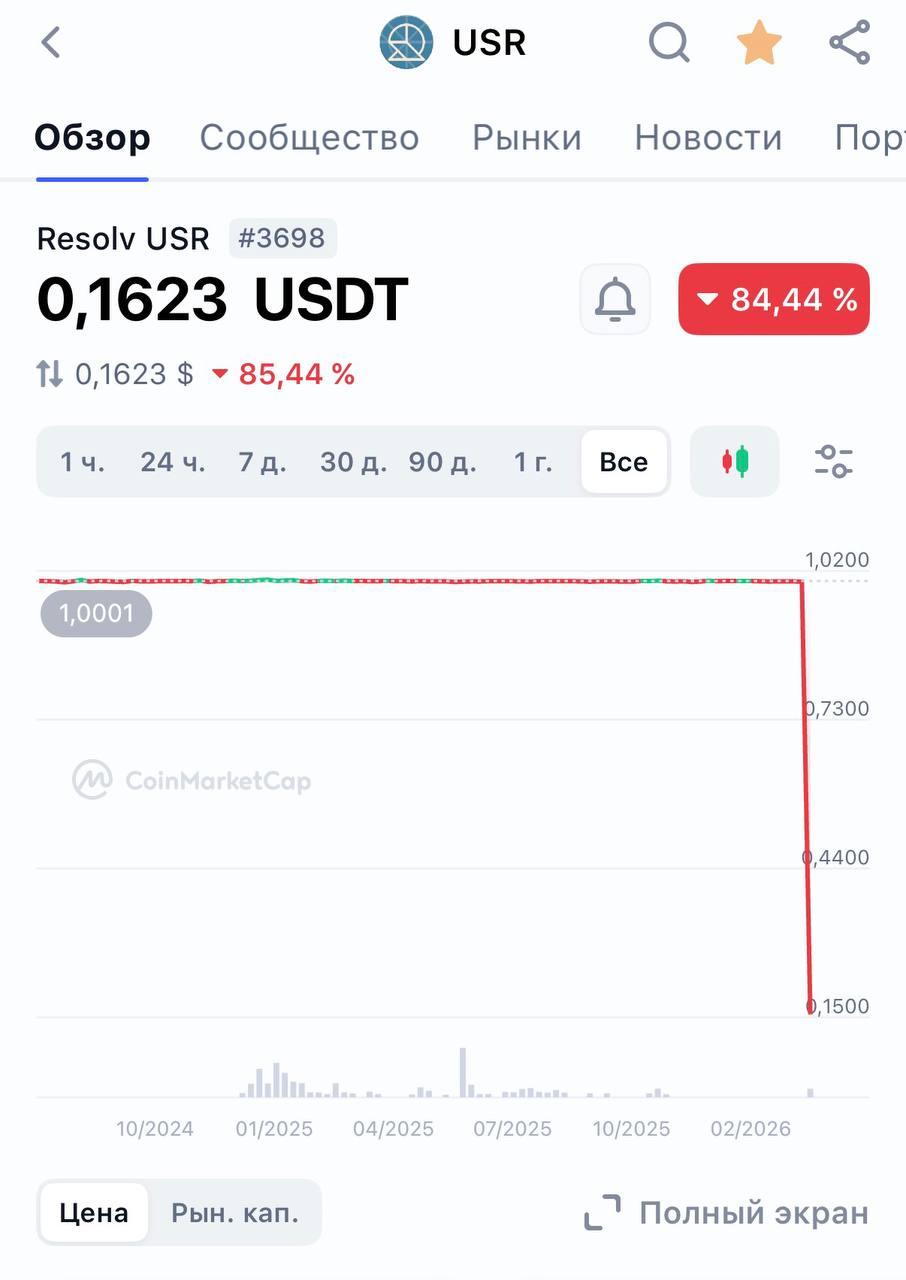Tap the share icon
Image resolution: width=906 pixels, height=1280 pixels.
pos(850,43)
